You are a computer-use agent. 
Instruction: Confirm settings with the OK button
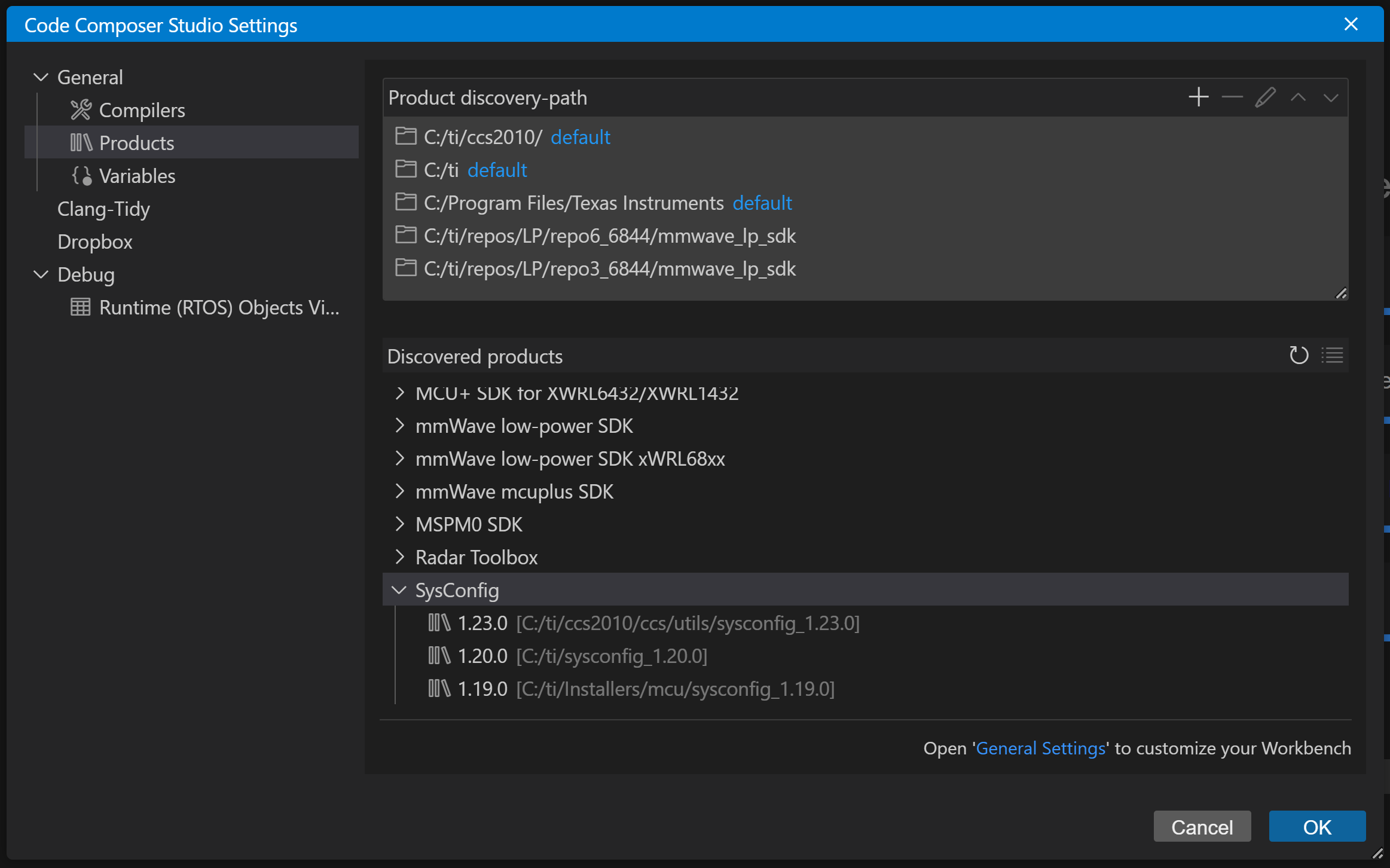click(x=1316, y=827)
